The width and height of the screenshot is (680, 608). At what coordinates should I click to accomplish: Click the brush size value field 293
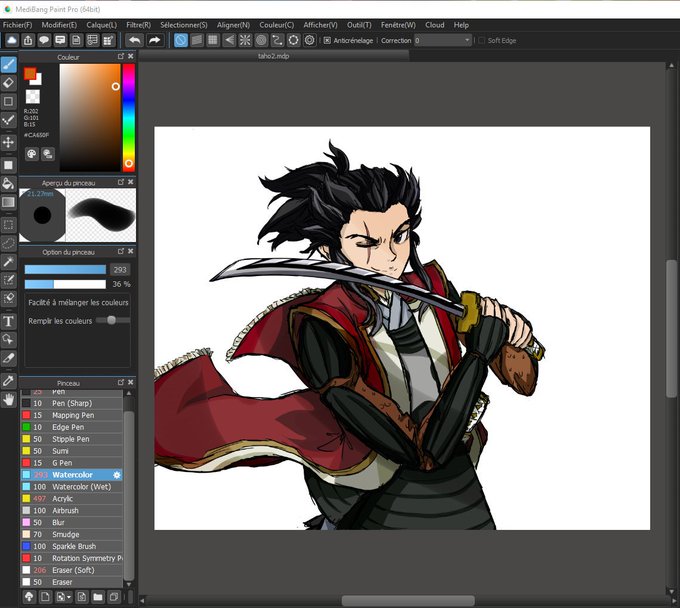[120, 270]
